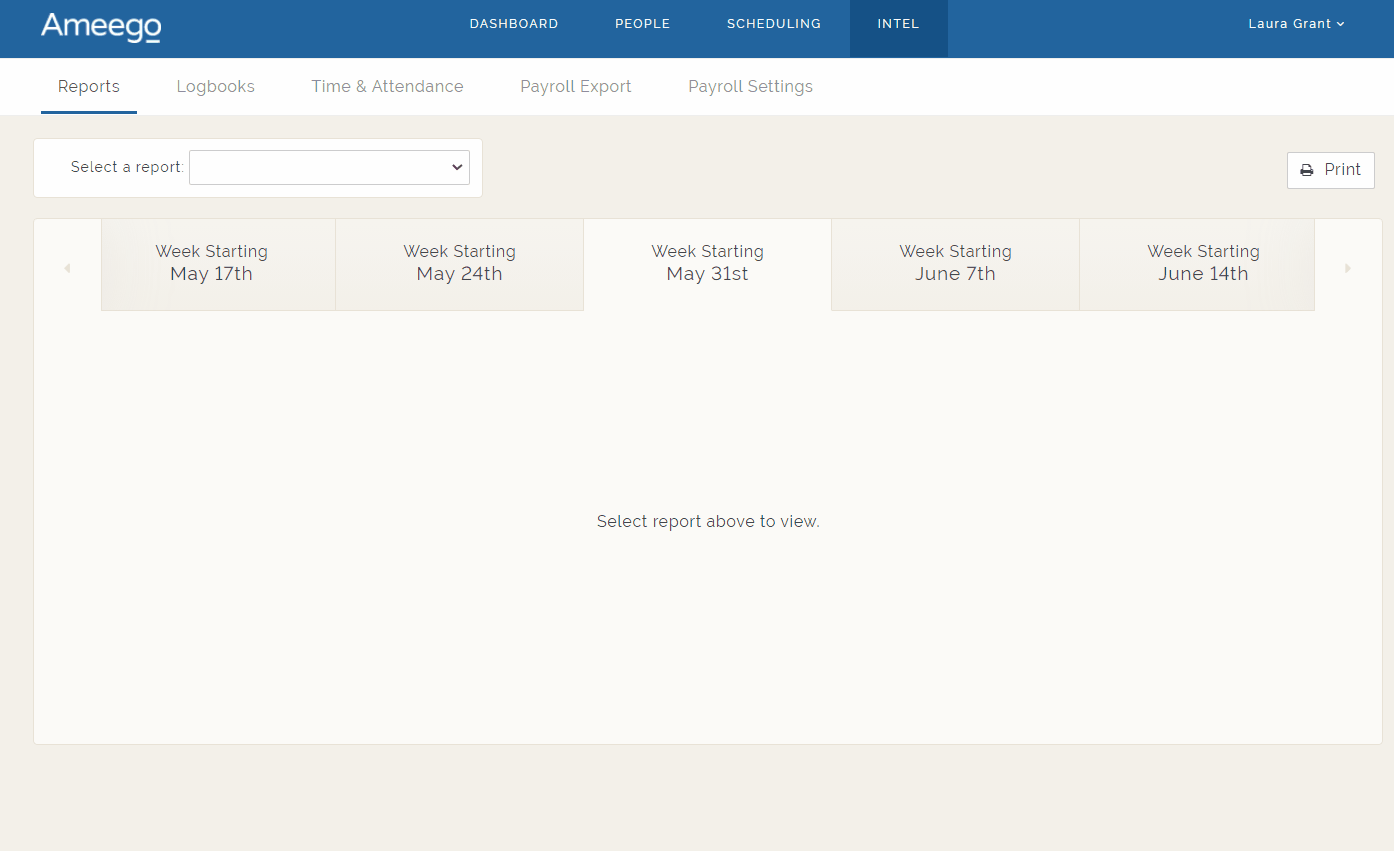
Task: Open the Scheduling section
Action: (774, 24)
